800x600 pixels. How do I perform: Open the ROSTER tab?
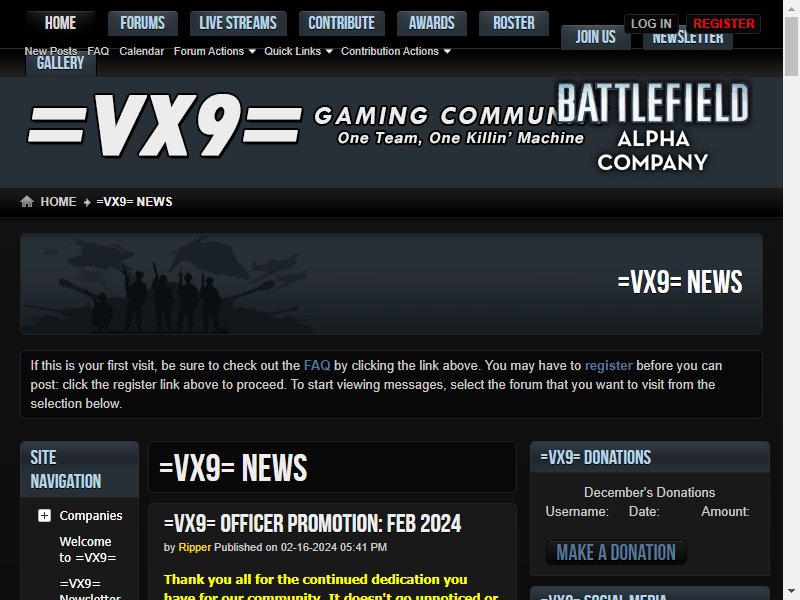(514, 23)
